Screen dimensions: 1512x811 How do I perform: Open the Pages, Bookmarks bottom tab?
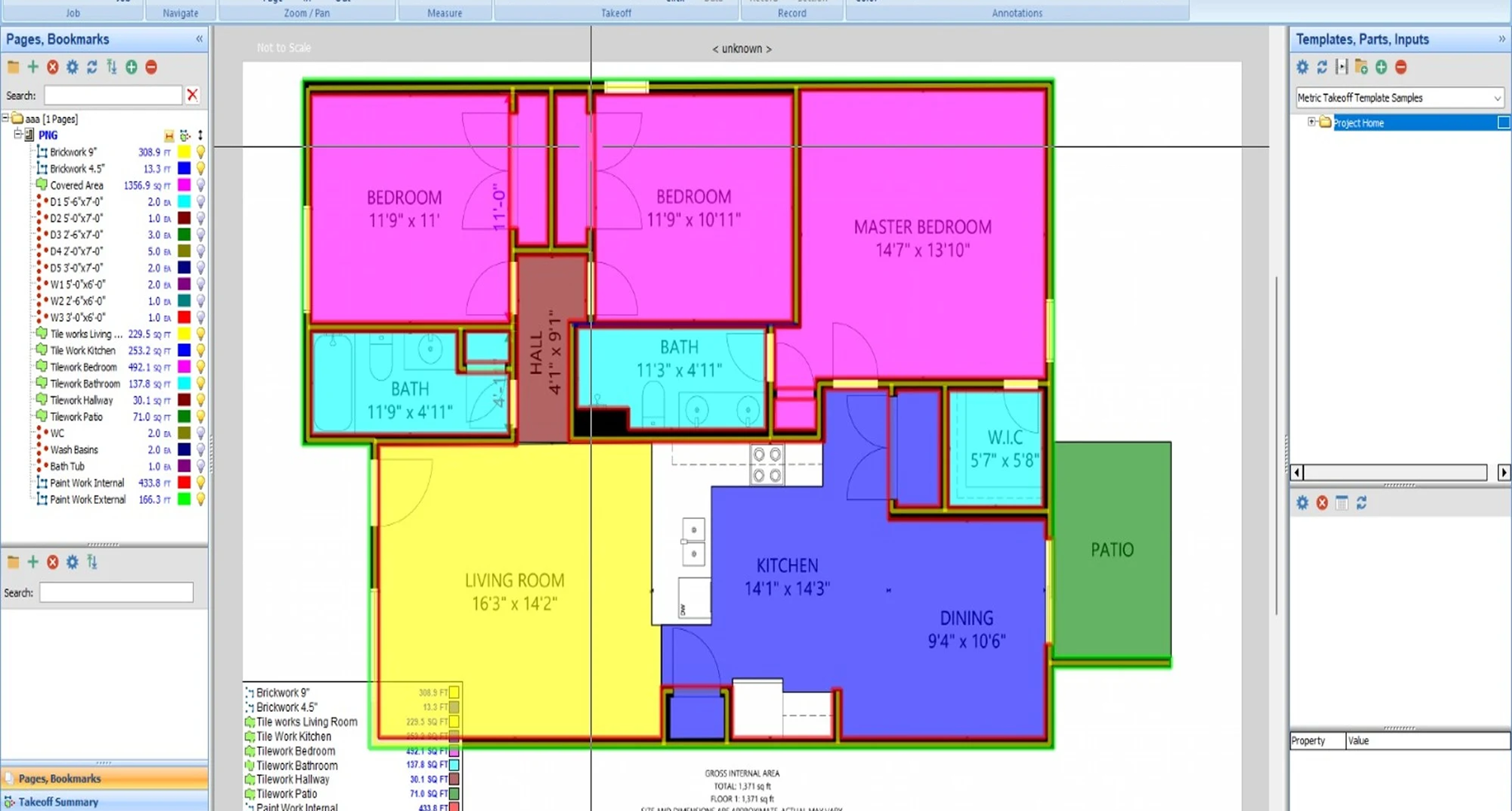point(59,779)
